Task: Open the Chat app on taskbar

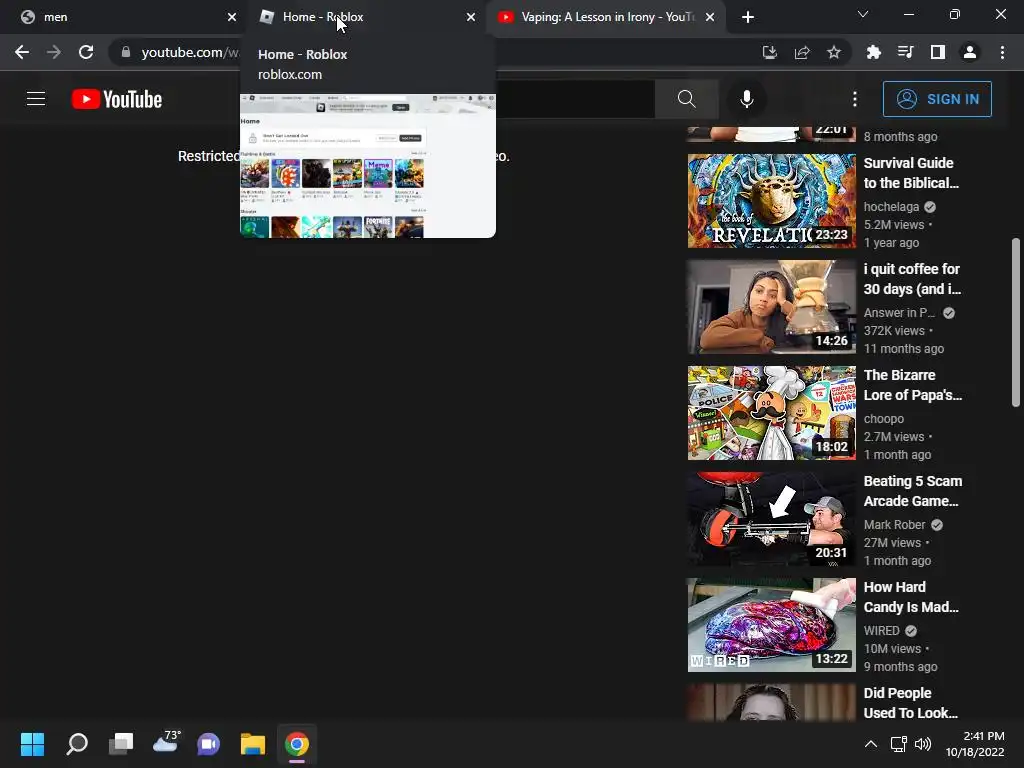Action: pos(208,744)
